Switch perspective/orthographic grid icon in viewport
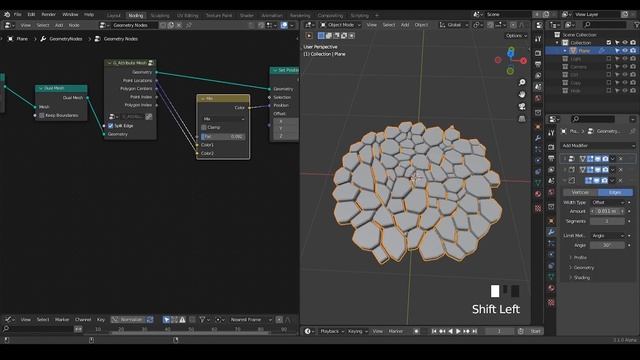Screen dimensions: 640x360 (x=522, y=119)
